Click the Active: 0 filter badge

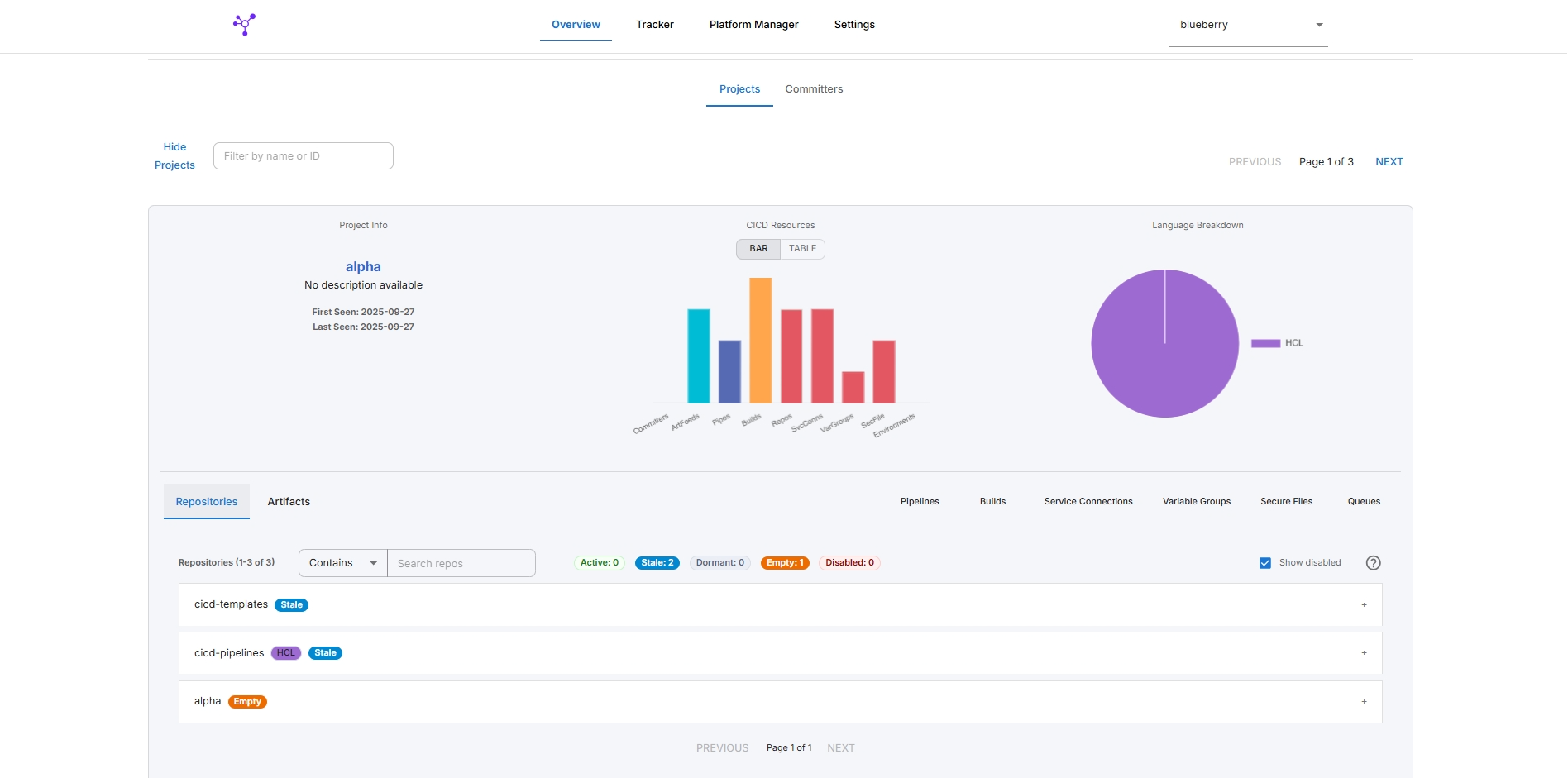[599, 563]
